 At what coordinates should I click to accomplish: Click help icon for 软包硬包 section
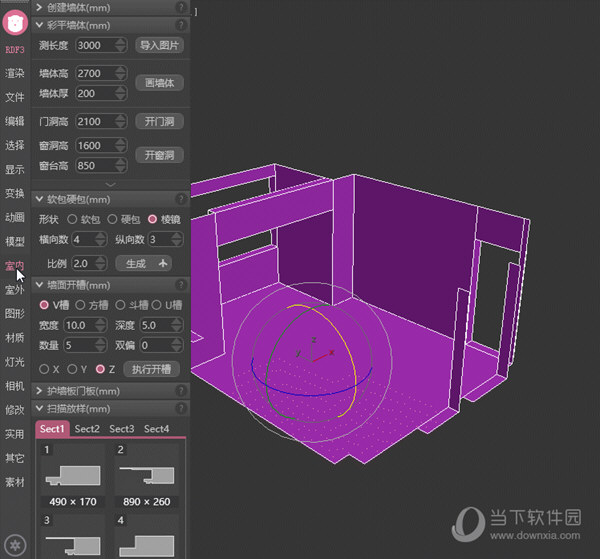[x=181, y=200]
